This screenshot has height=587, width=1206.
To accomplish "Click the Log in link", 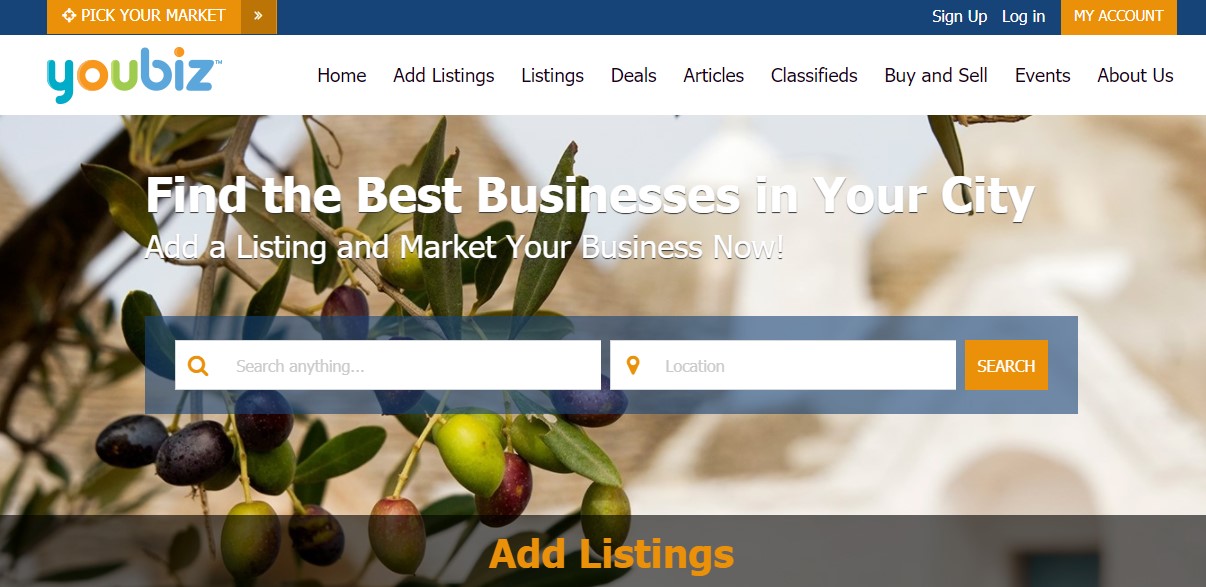I will pos(1023,16).
